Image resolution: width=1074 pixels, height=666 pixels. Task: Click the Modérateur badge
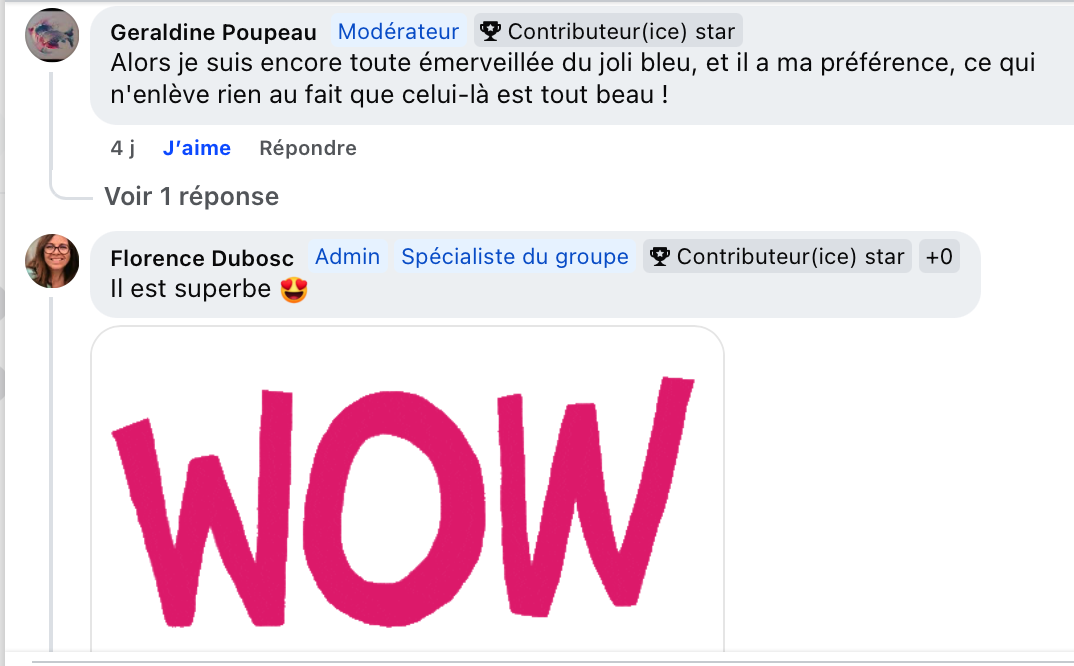(398, 32)
